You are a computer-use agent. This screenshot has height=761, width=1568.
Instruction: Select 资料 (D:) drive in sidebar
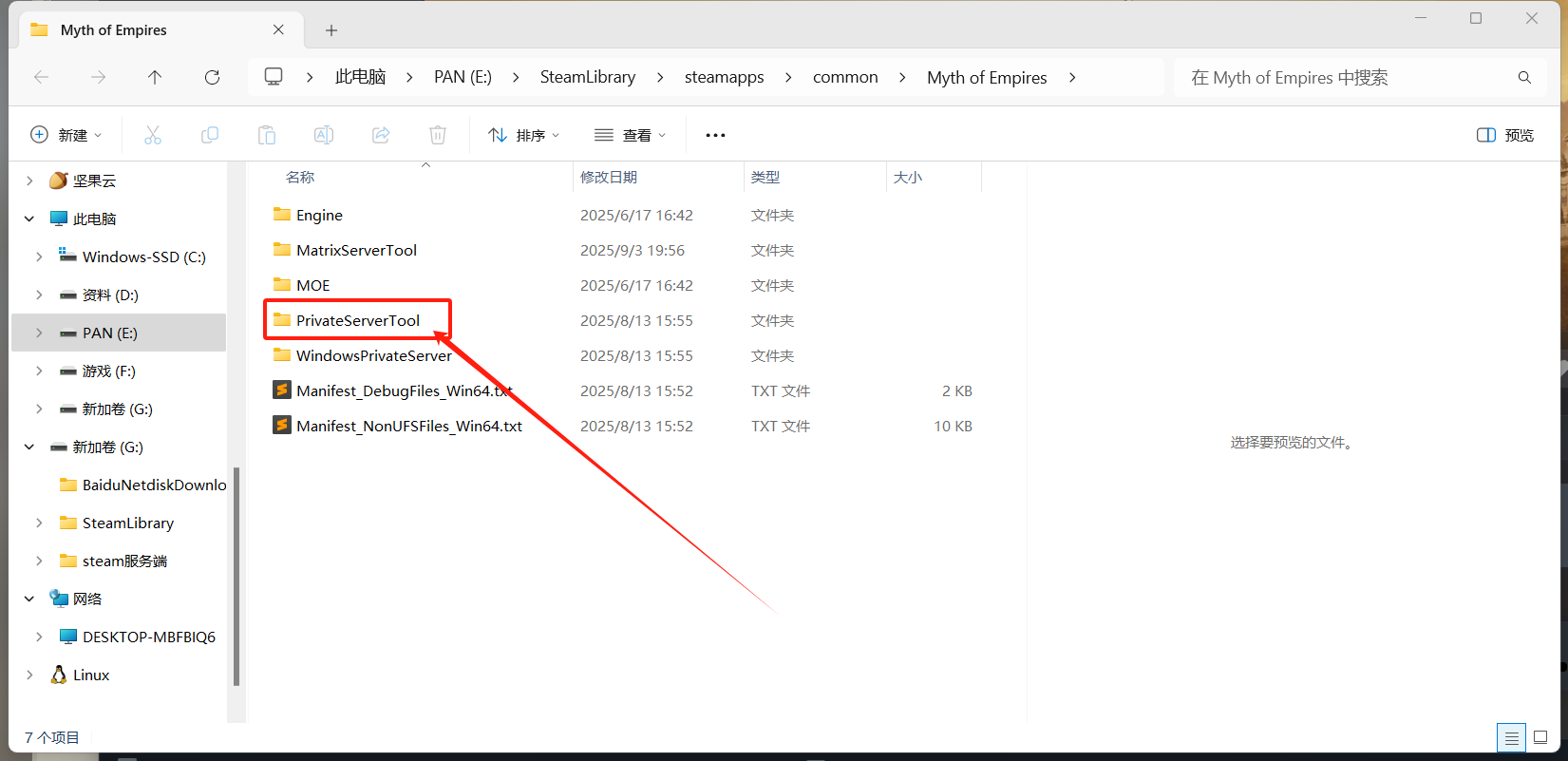[99, 295]
